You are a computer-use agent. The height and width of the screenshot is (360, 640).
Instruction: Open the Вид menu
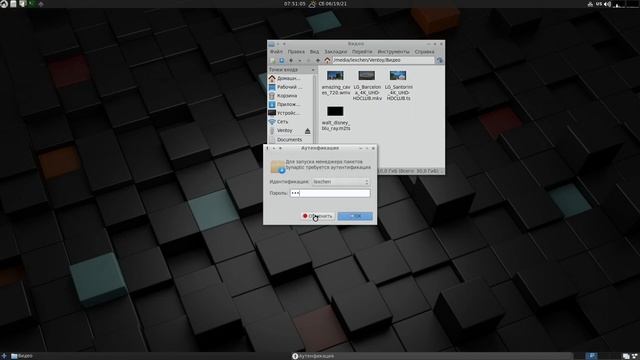[314, 52]
